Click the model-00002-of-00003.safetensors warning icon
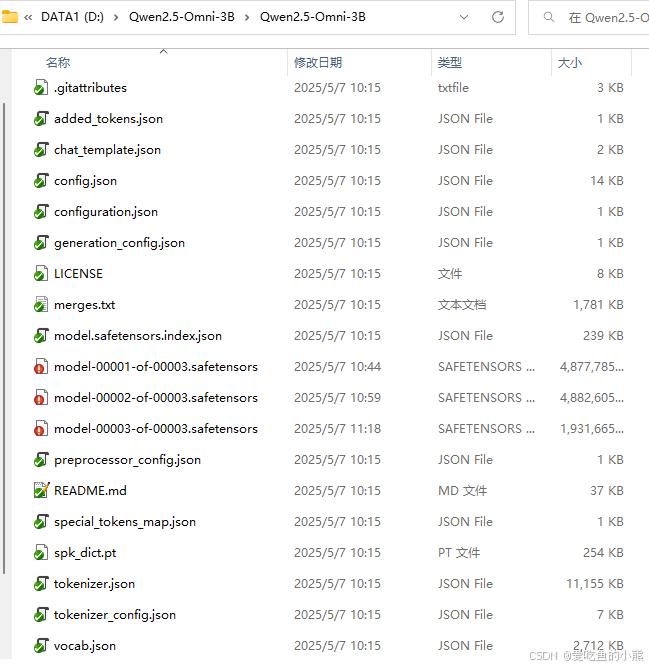The width and height of the screenshot is (649, 667). point(41,398)
